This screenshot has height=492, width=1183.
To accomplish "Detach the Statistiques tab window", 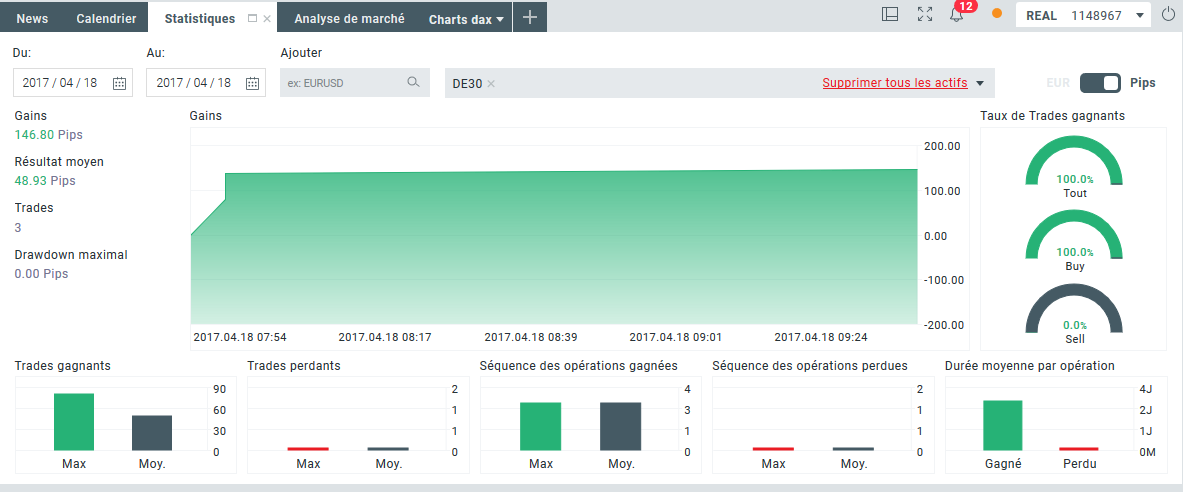I will [x=252, y=18].
